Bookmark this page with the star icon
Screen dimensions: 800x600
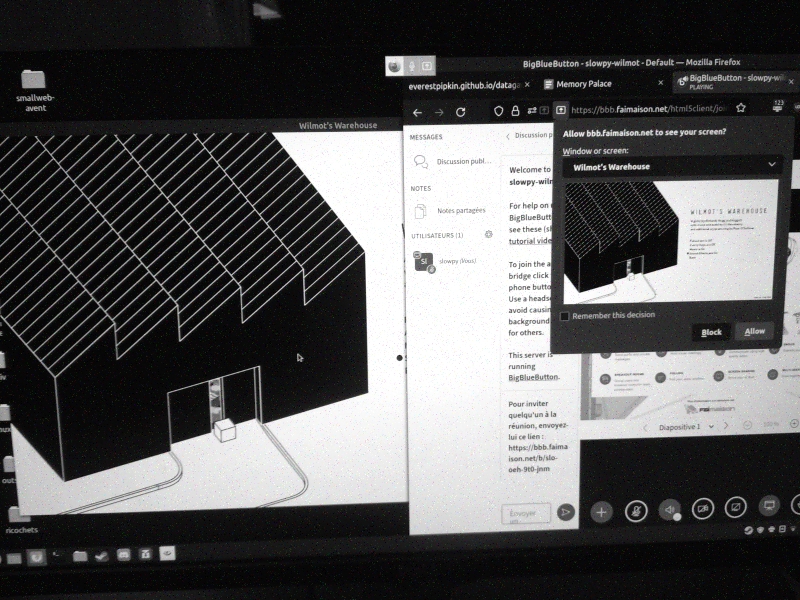tap(741, 108)
